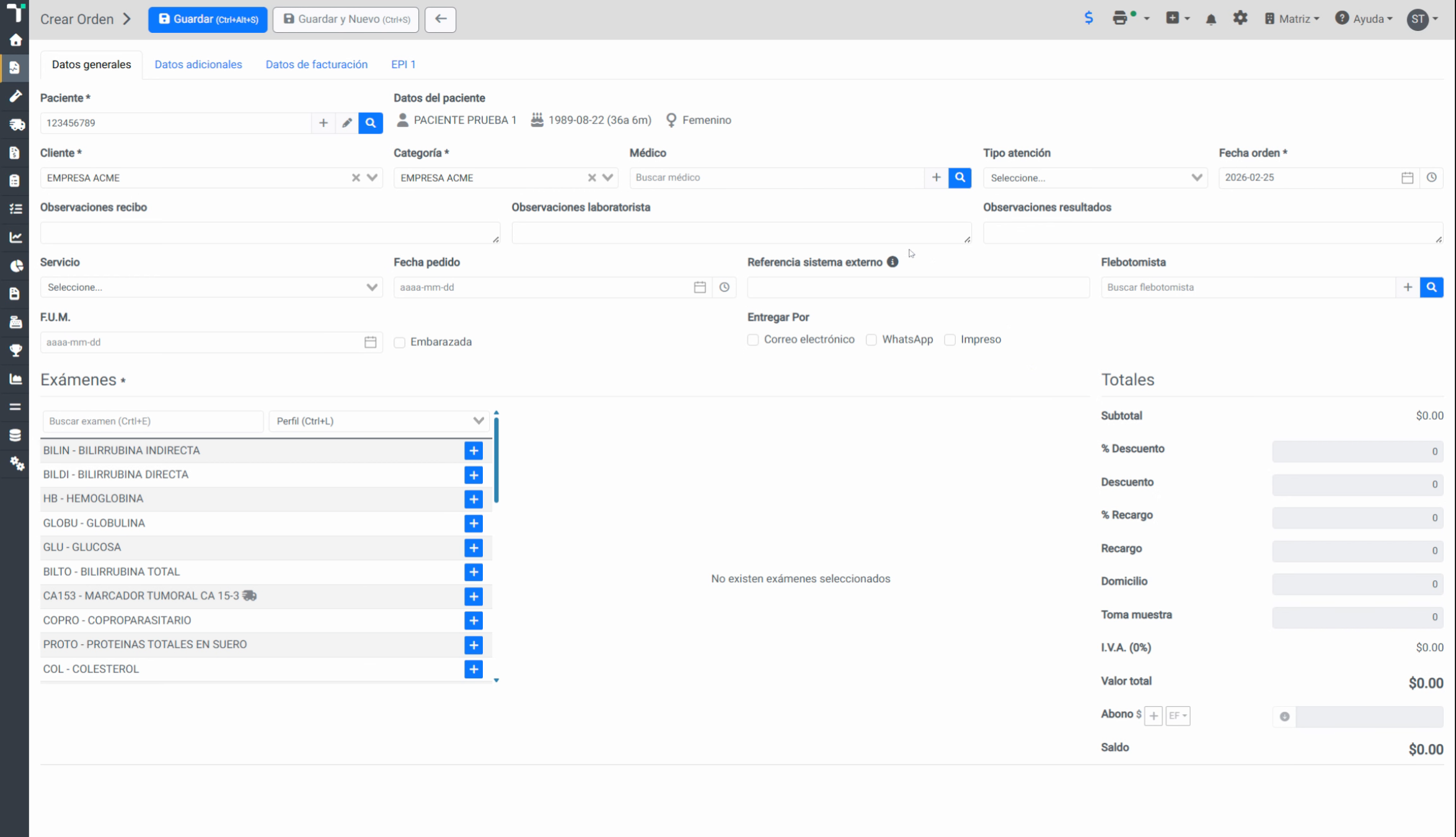Expand the Tipo atención dropdown

click(1095, 178)
